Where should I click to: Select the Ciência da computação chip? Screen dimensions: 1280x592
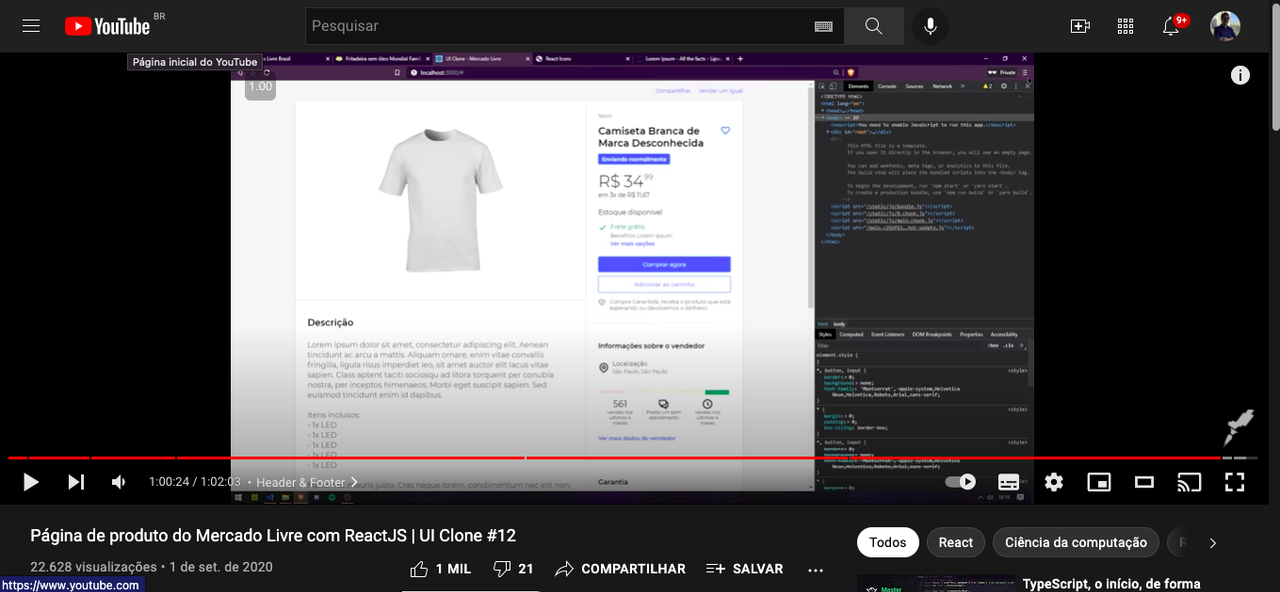tap(1076, 542)
